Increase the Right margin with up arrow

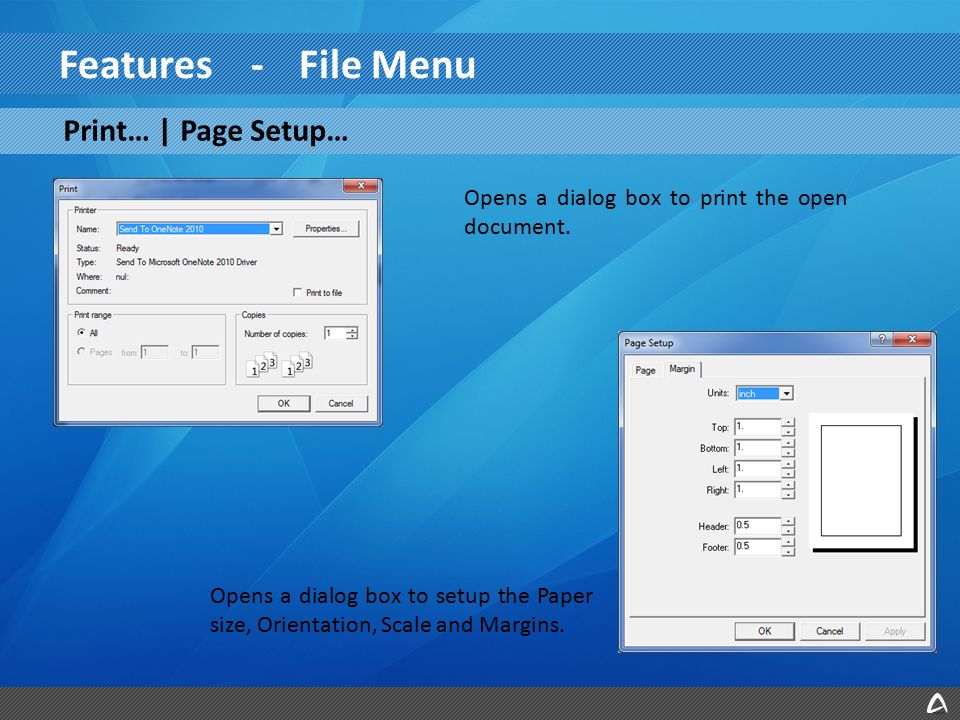[x=789, y=485]
